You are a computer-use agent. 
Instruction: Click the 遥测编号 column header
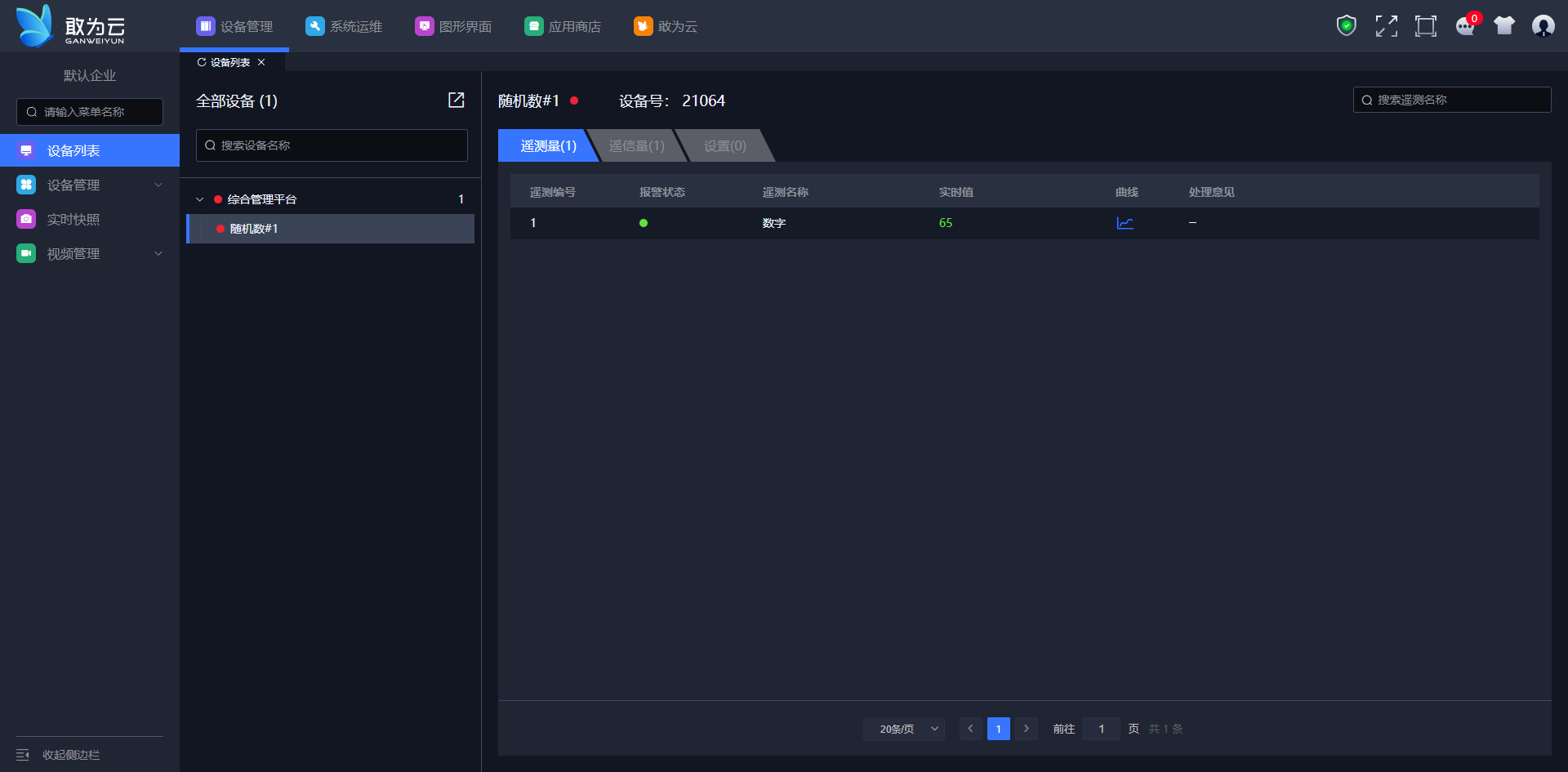[x=553, y=192]
